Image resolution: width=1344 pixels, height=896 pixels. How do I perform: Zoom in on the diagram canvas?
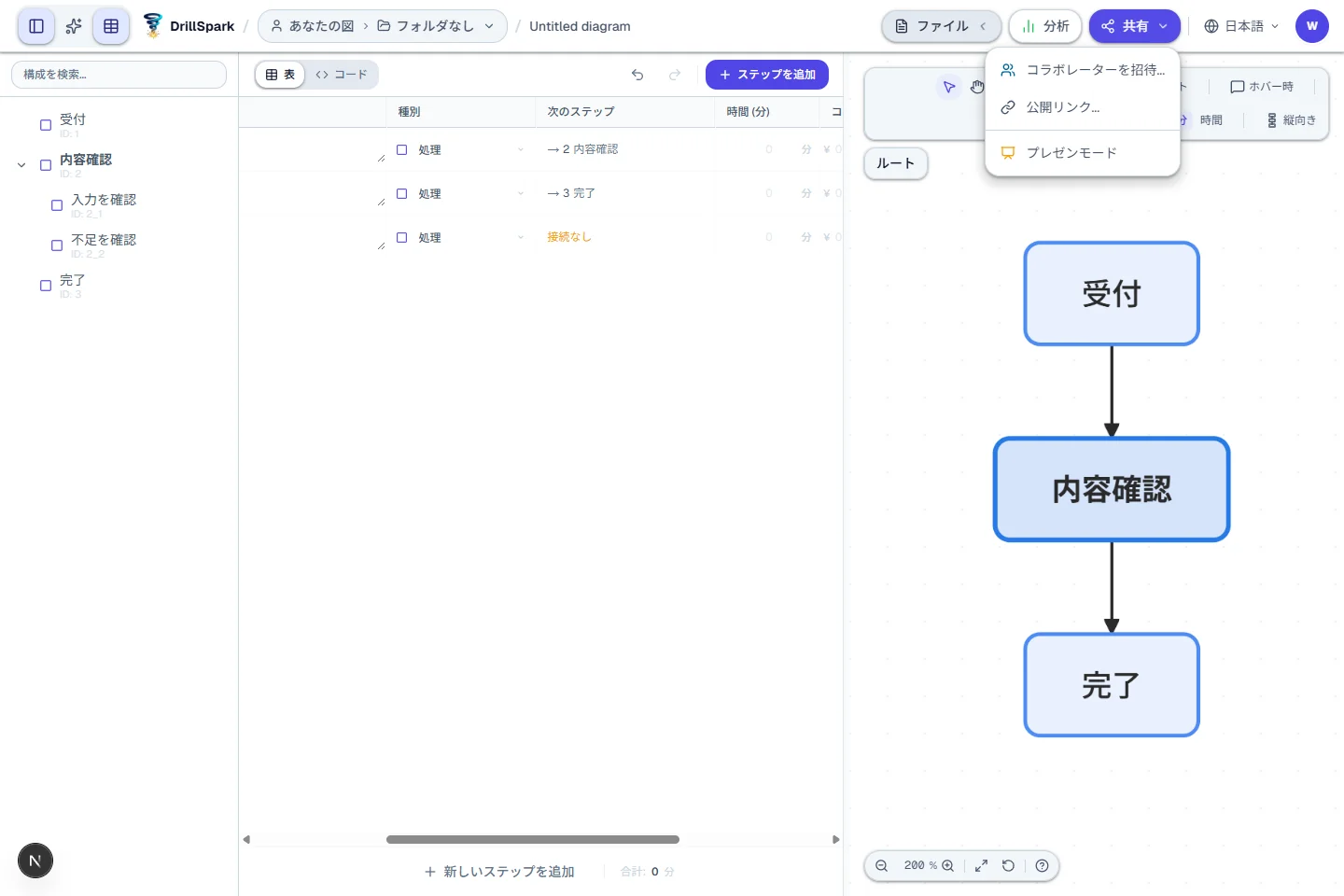(948, 866)
